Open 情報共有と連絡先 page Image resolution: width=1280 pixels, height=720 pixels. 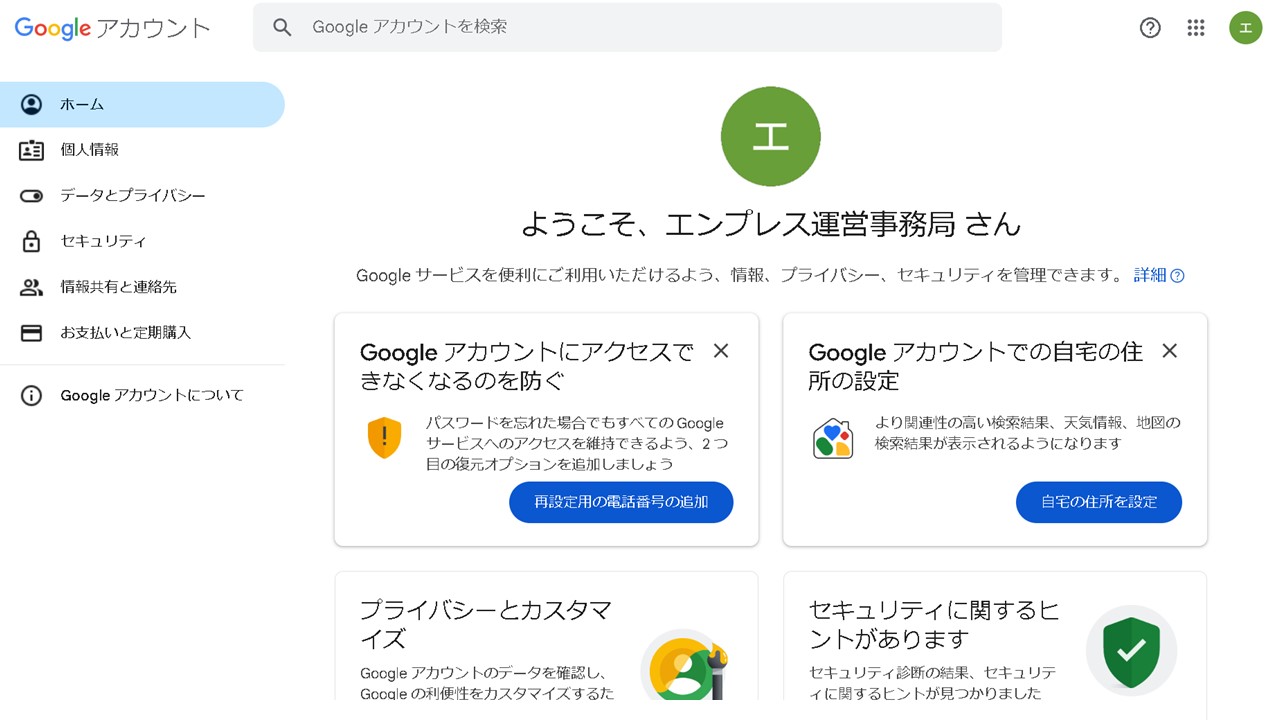pos(118,287)
